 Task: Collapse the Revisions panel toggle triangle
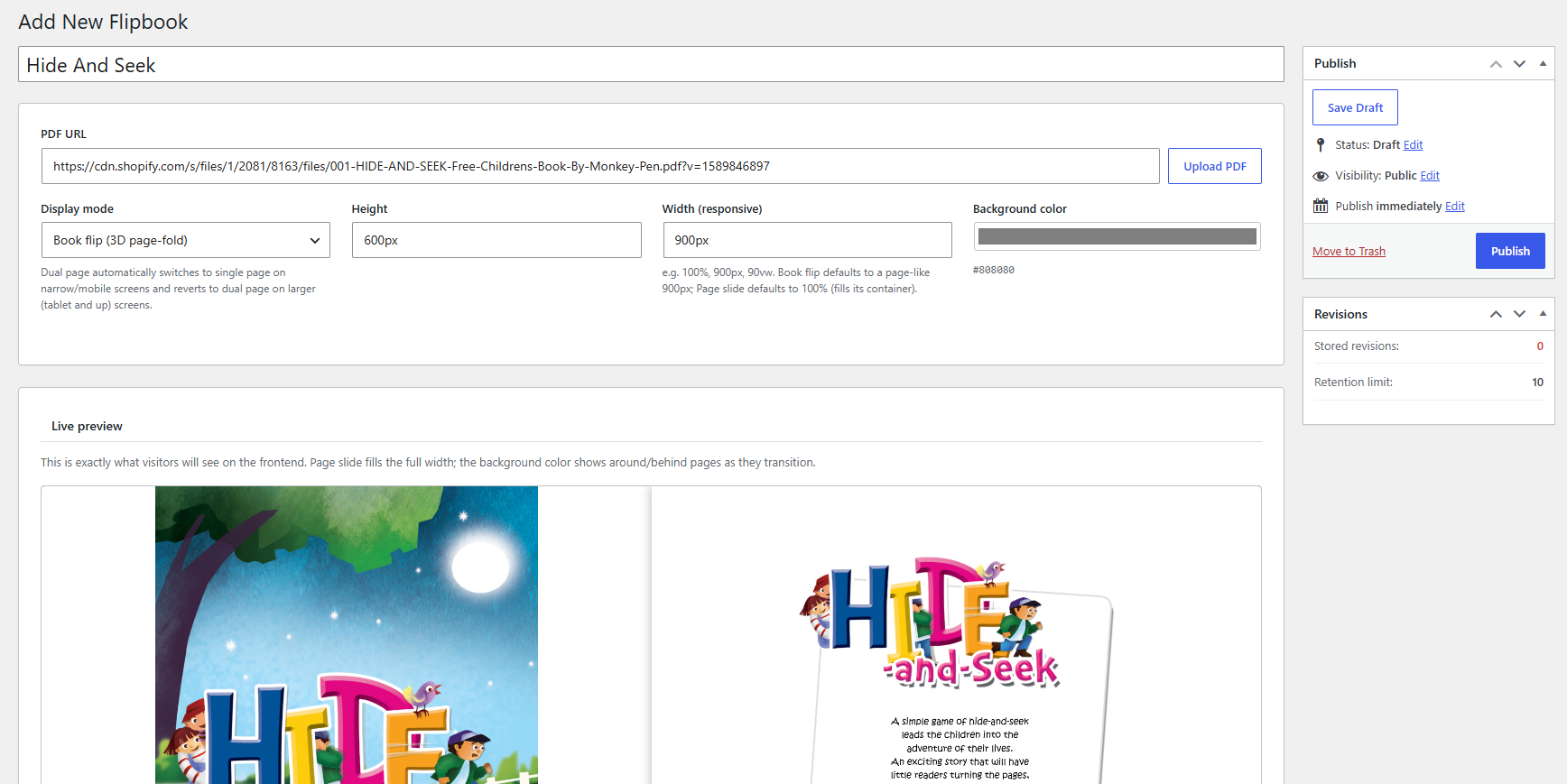[x=1543, y=313]
